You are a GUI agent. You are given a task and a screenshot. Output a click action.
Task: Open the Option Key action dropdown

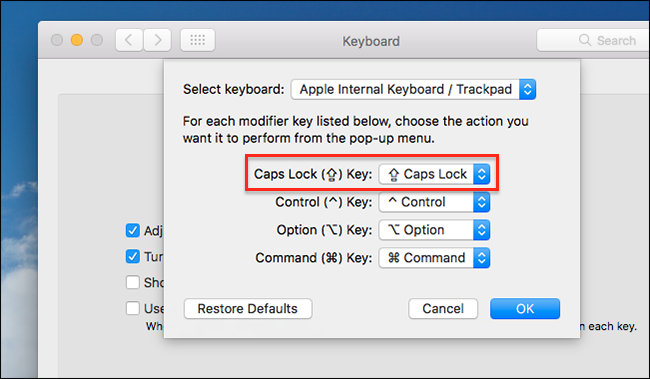[434, 230]
